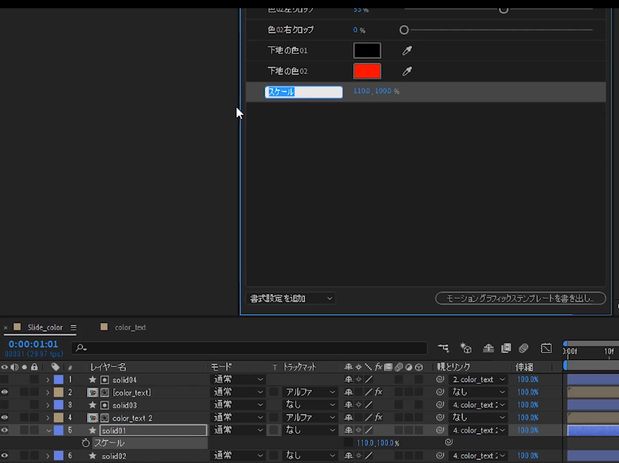Click the fx switch on [color_text] layer
Viewport: 619px width, 463px height.
379,392
